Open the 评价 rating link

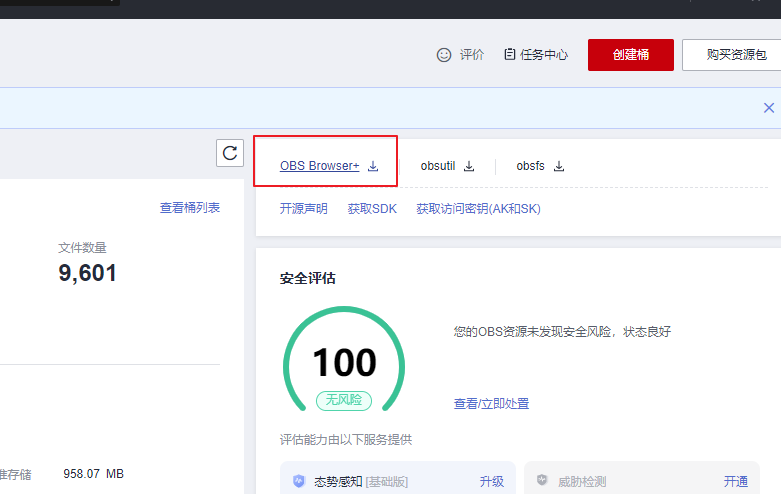[x=472, y=55]
